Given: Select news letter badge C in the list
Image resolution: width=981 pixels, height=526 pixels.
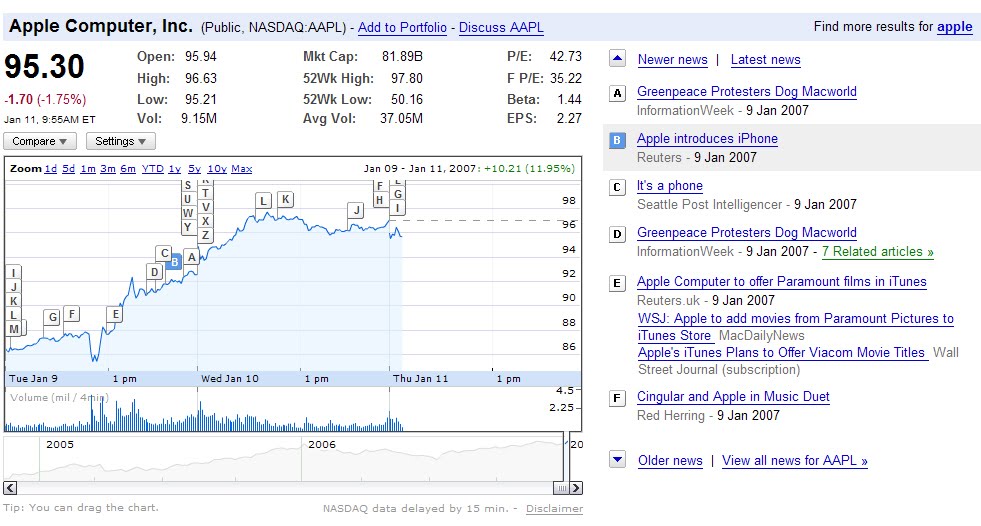Looking at the screenshot, I should tap(617, 187).
